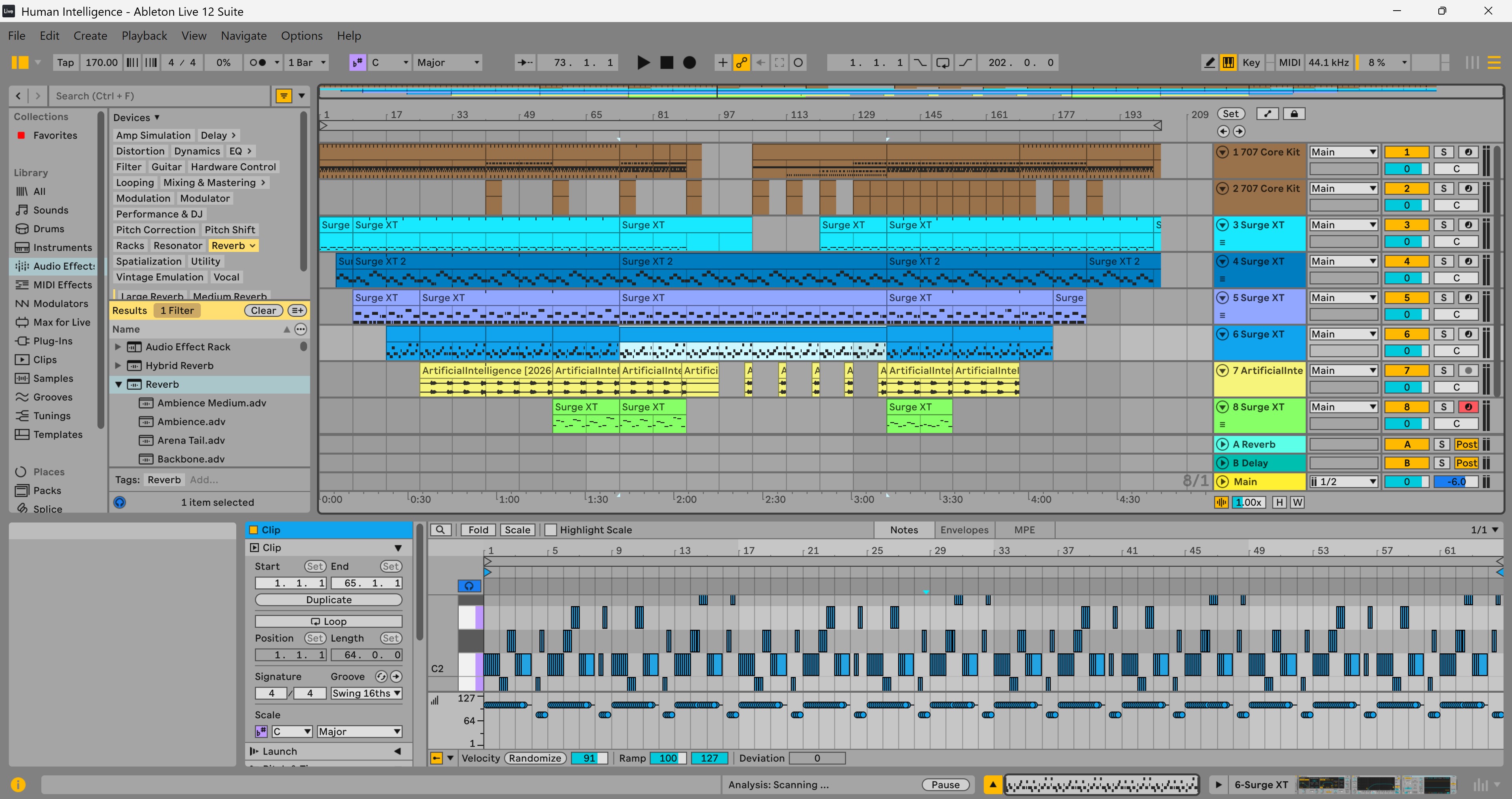This screenshot has height=799, width=1512.
Task: Open the Swing 16ths groove dropdown
Action: tap(366, 693)
